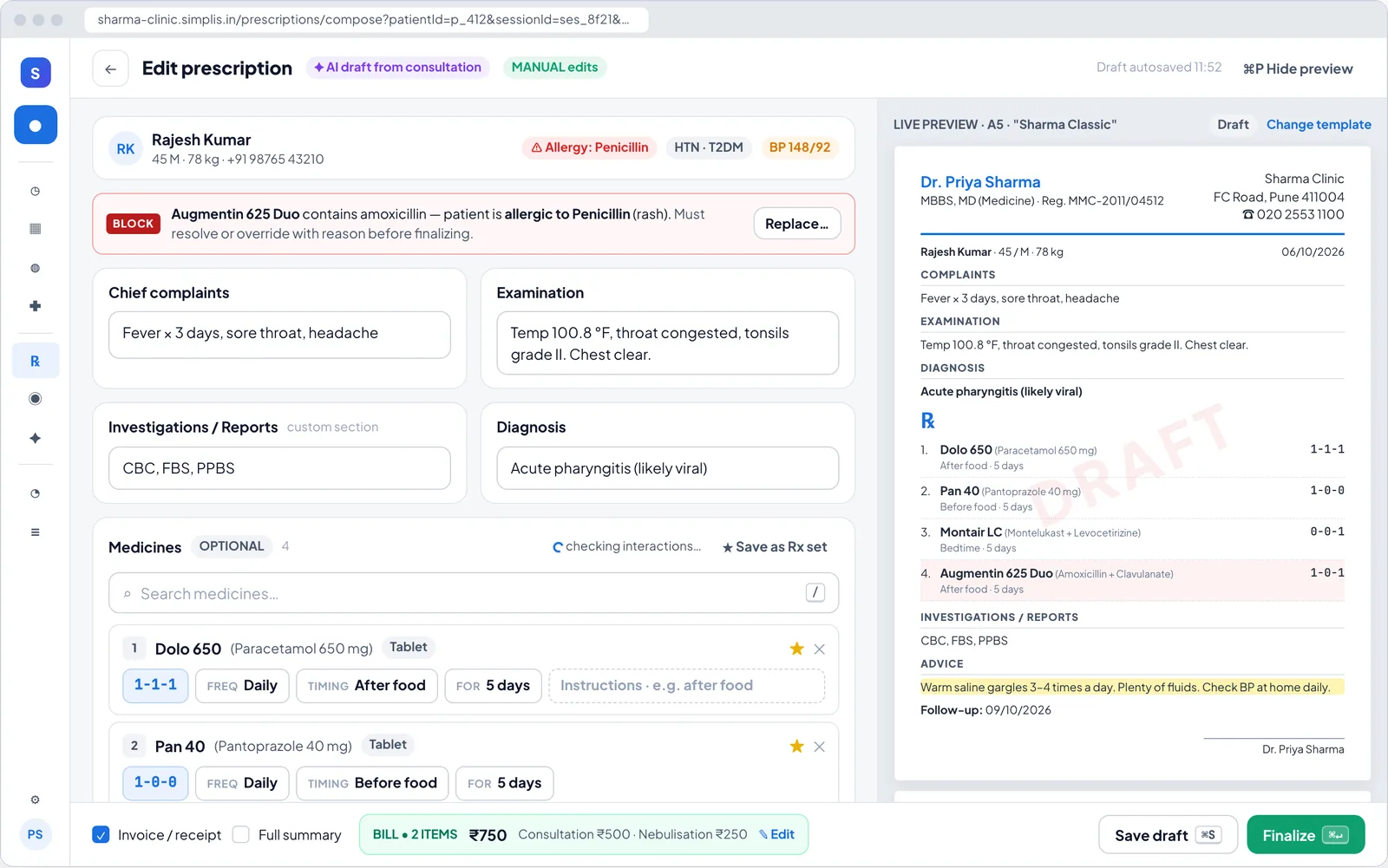Select the AI draft from consultation tab
1388x868 pixels.
click(x=397, y=68)
